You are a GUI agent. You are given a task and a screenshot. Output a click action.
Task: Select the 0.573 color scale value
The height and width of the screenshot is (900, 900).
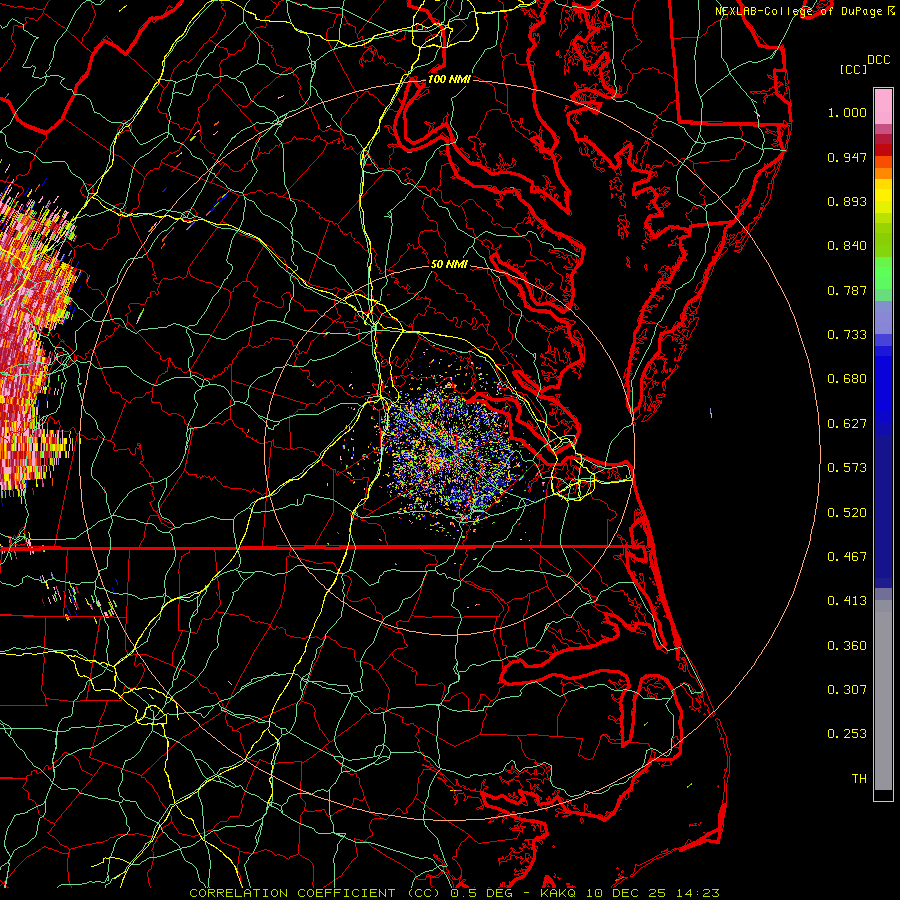[x=847, y=468]
